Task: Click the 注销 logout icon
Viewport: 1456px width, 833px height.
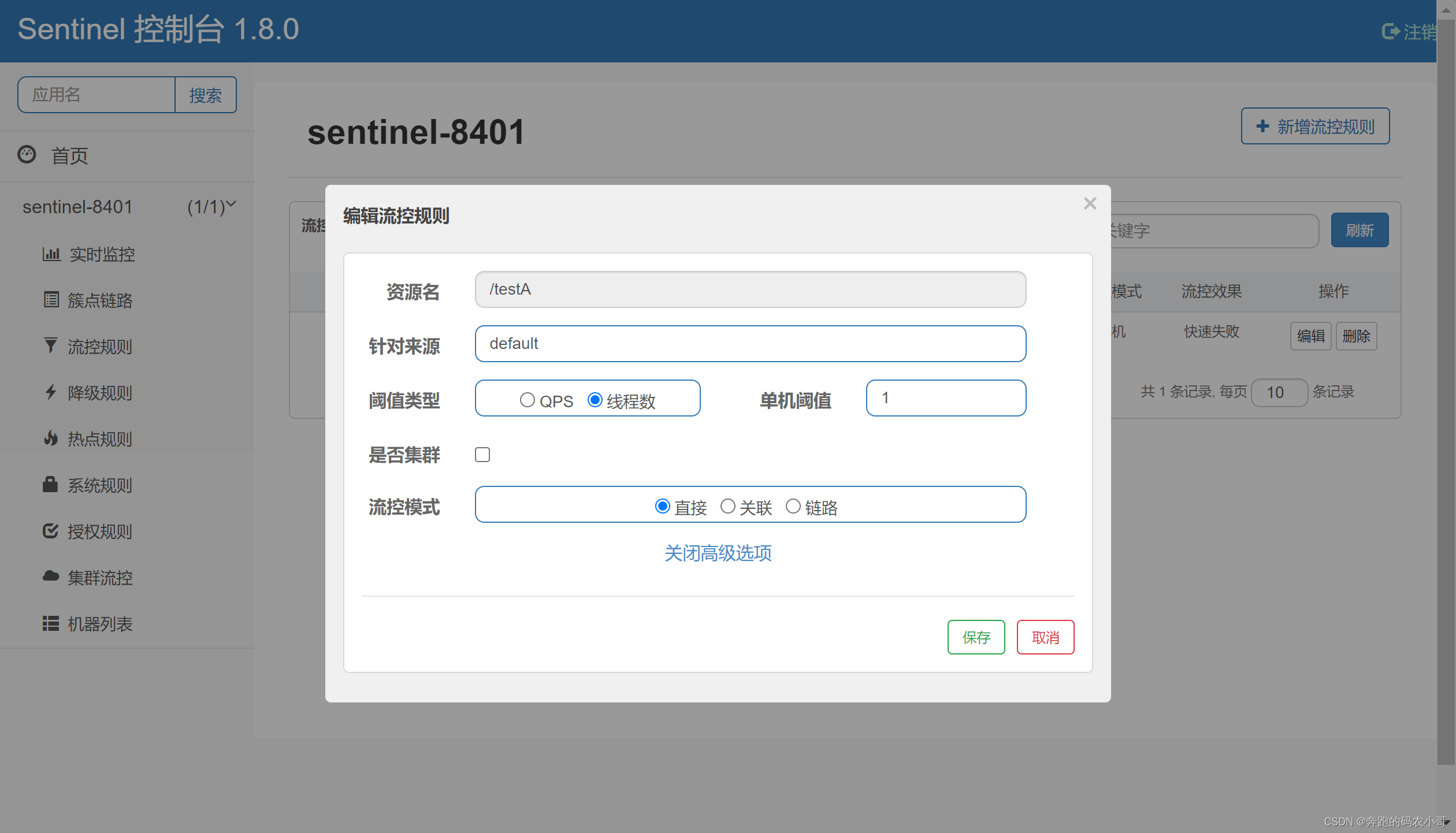Action: pos(1390,31)
